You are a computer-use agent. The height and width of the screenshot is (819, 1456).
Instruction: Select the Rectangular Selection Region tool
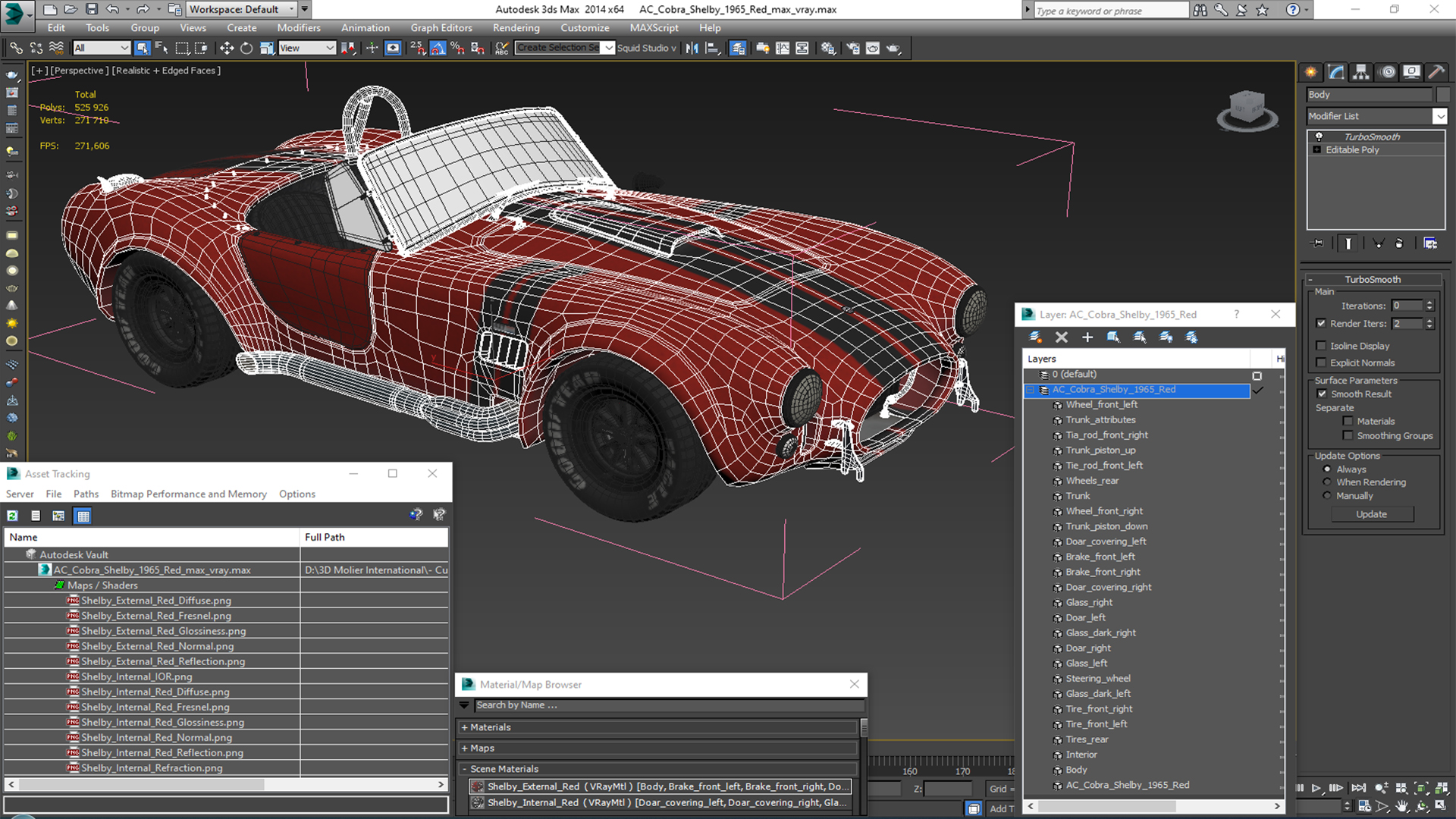[x=182, y=48]
